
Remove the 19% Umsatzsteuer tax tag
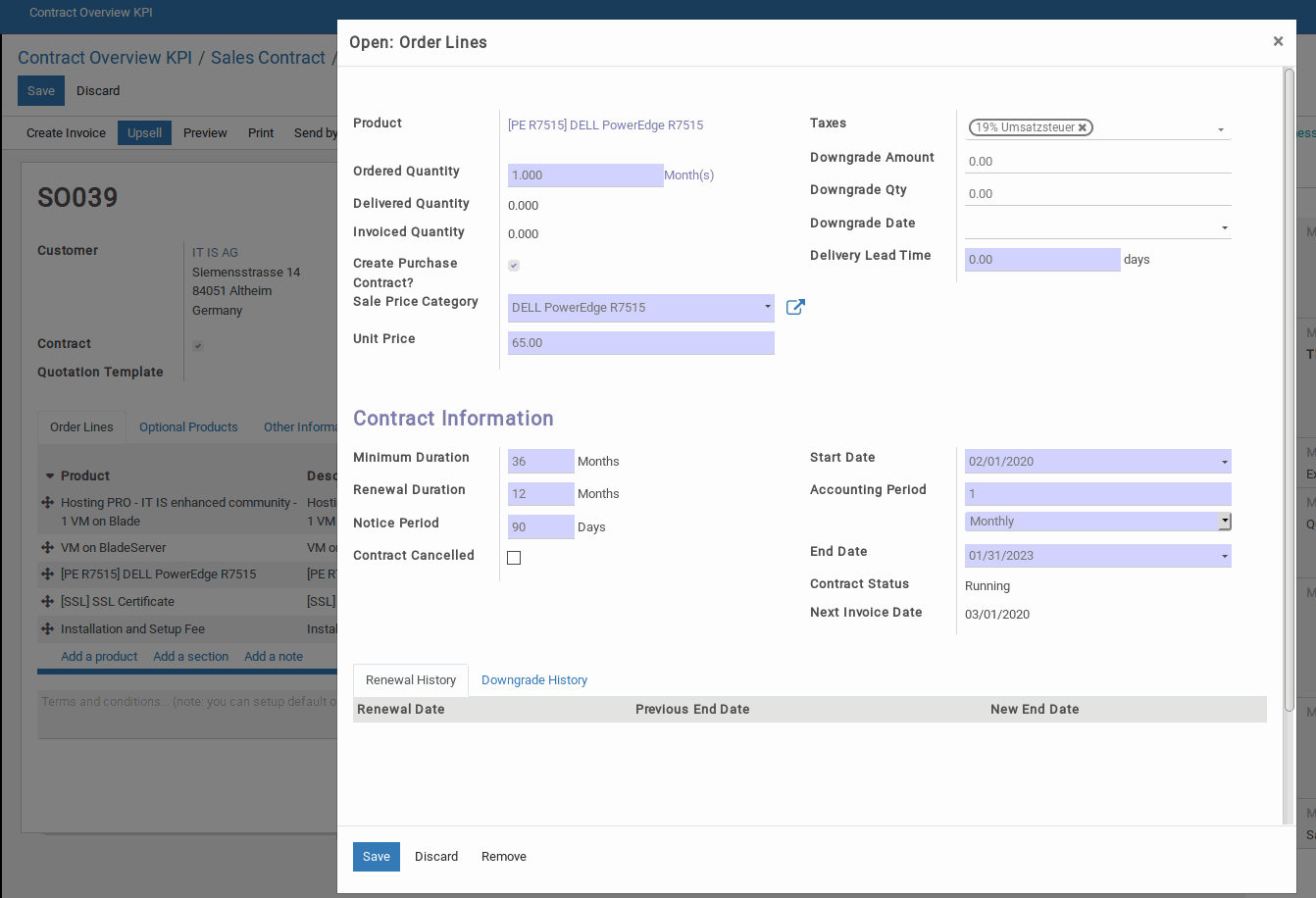[1083, 127]
